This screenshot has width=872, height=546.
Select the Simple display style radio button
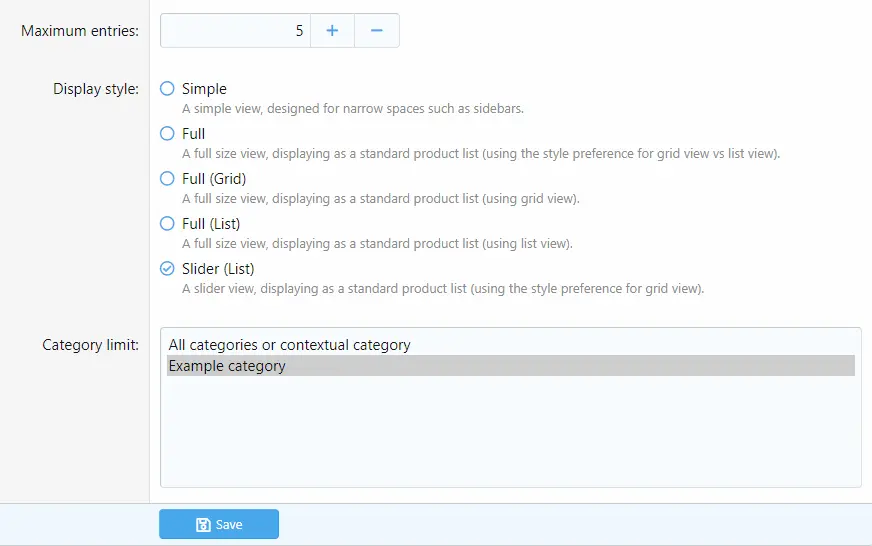click(x=168, y=89)
